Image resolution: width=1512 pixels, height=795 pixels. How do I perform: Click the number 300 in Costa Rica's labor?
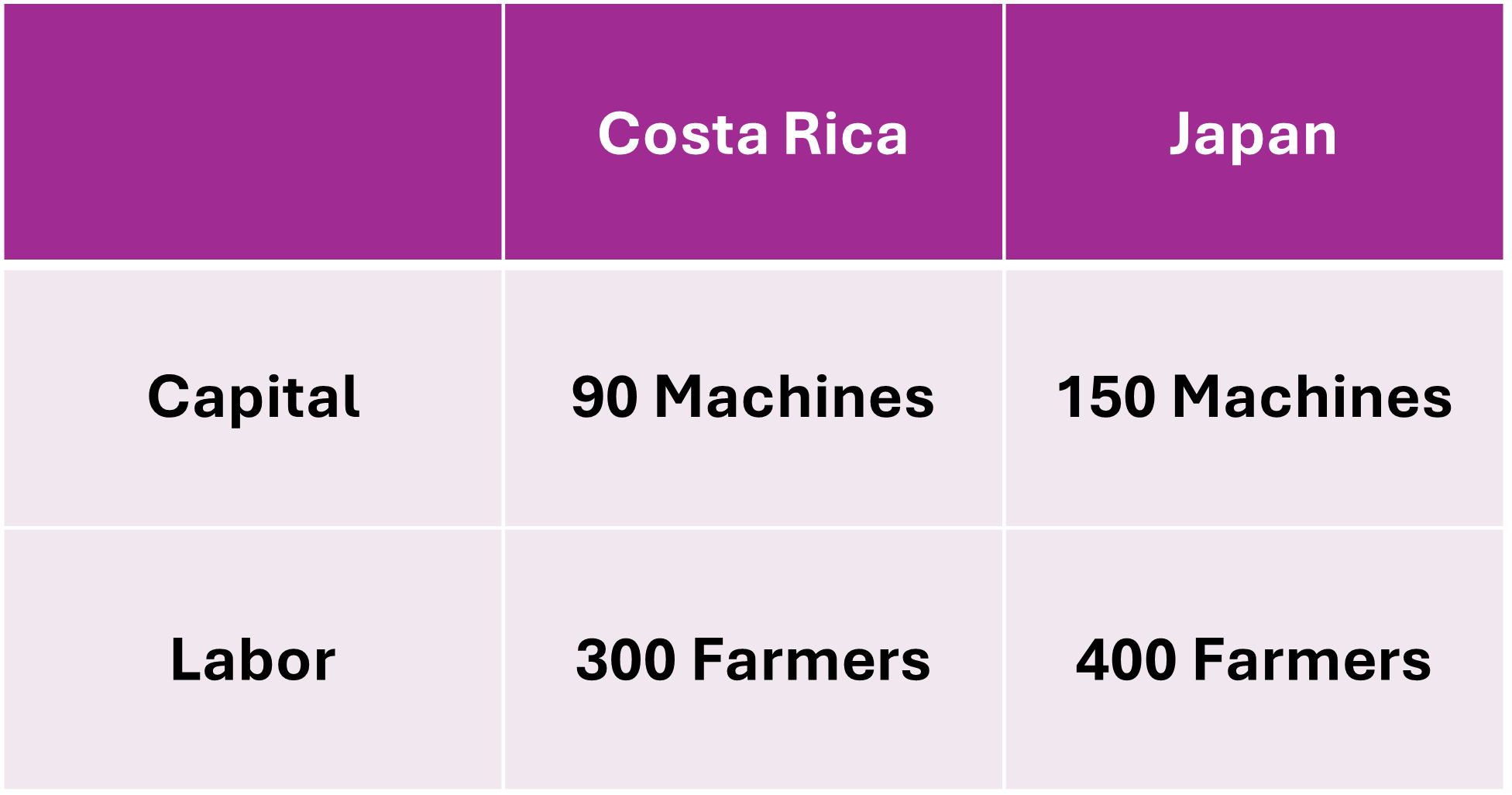click(x=626, y=661)
